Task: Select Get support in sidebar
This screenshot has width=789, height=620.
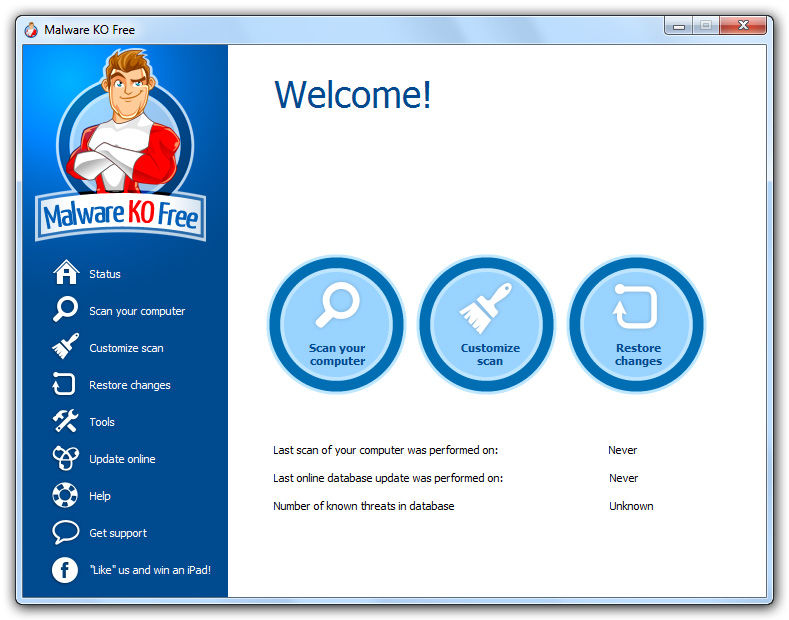Action: 118,533
